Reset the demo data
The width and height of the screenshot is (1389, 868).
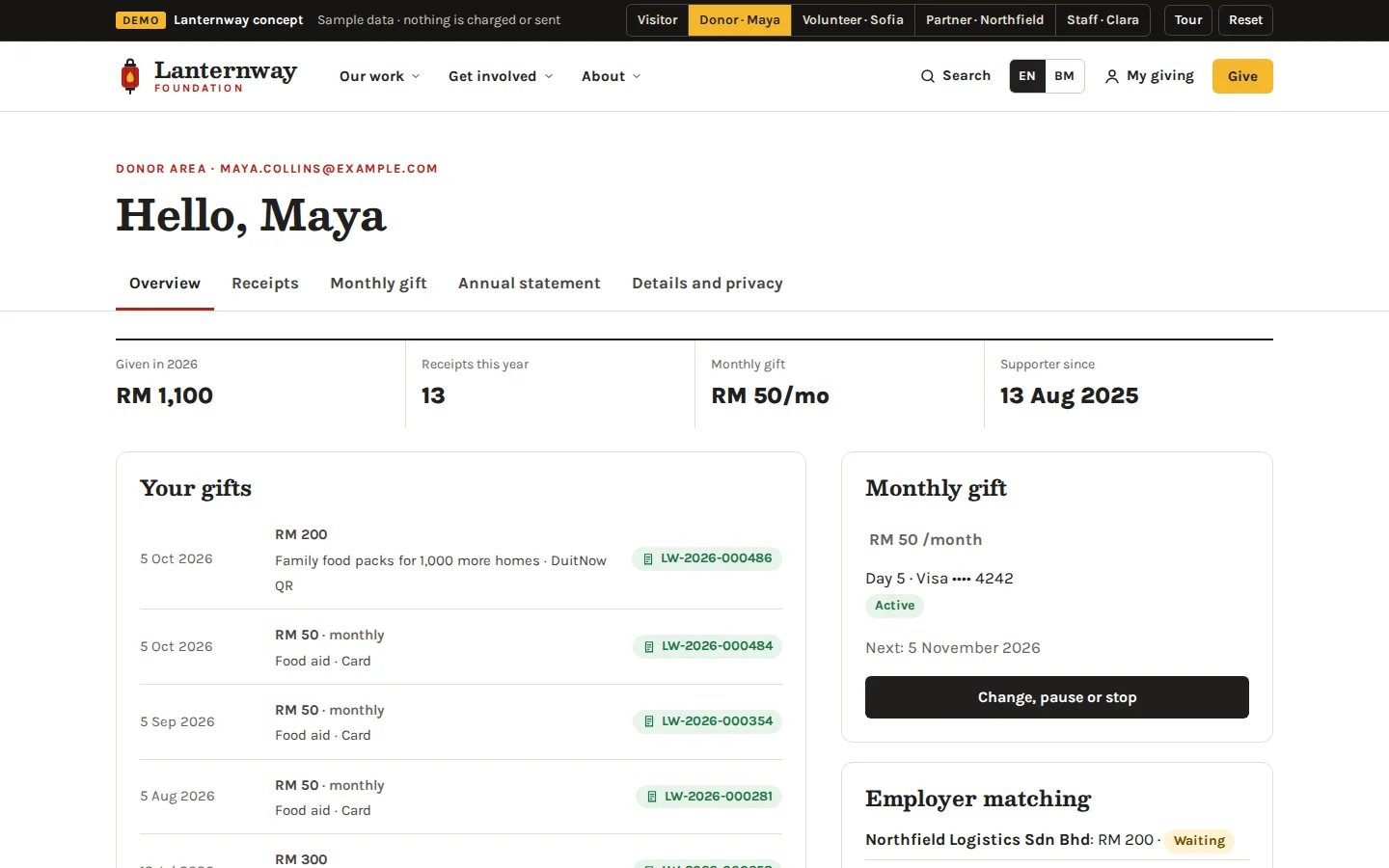pyautogui.click(x=1245, y=20)
